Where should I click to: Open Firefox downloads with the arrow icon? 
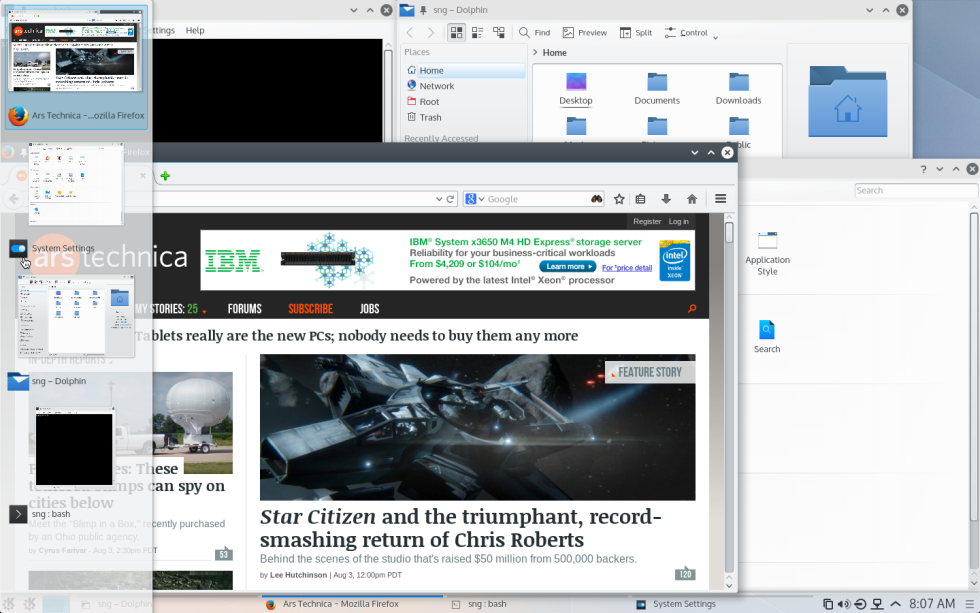(665, 198)
